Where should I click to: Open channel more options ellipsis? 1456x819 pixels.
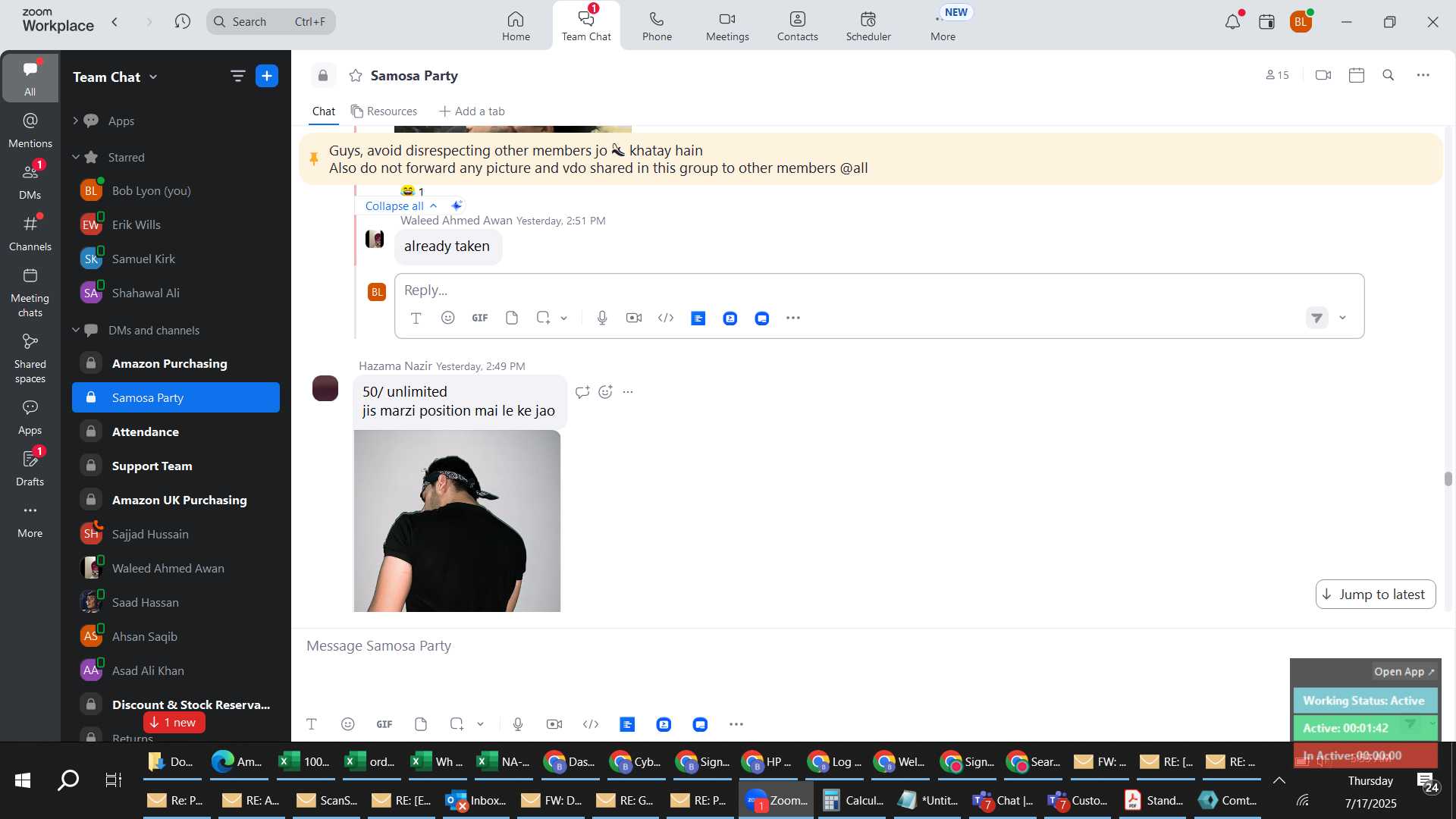[x=1423, y=75]
